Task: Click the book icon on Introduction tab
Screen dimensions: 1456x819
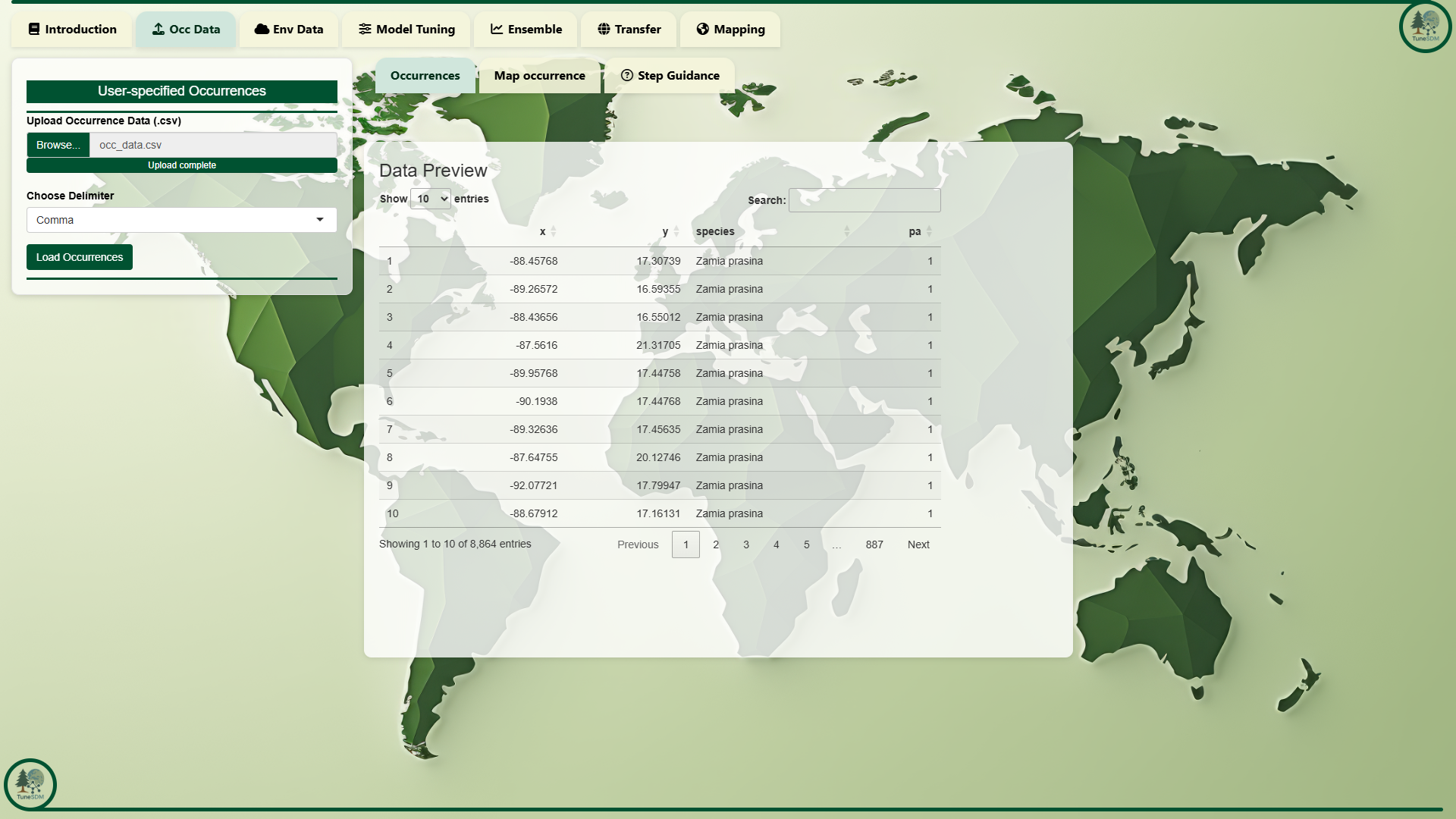Action: click(x=34, y=30)
